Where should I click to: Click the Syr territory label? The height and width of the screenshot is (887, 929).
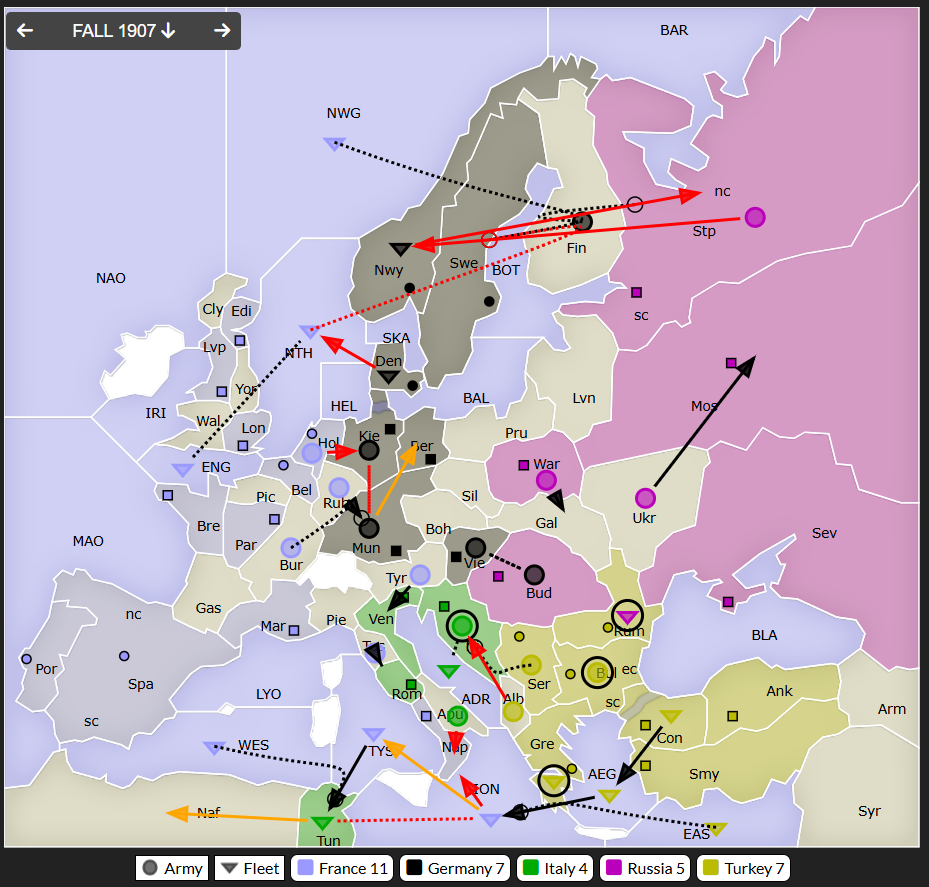[x=869, y=811]
